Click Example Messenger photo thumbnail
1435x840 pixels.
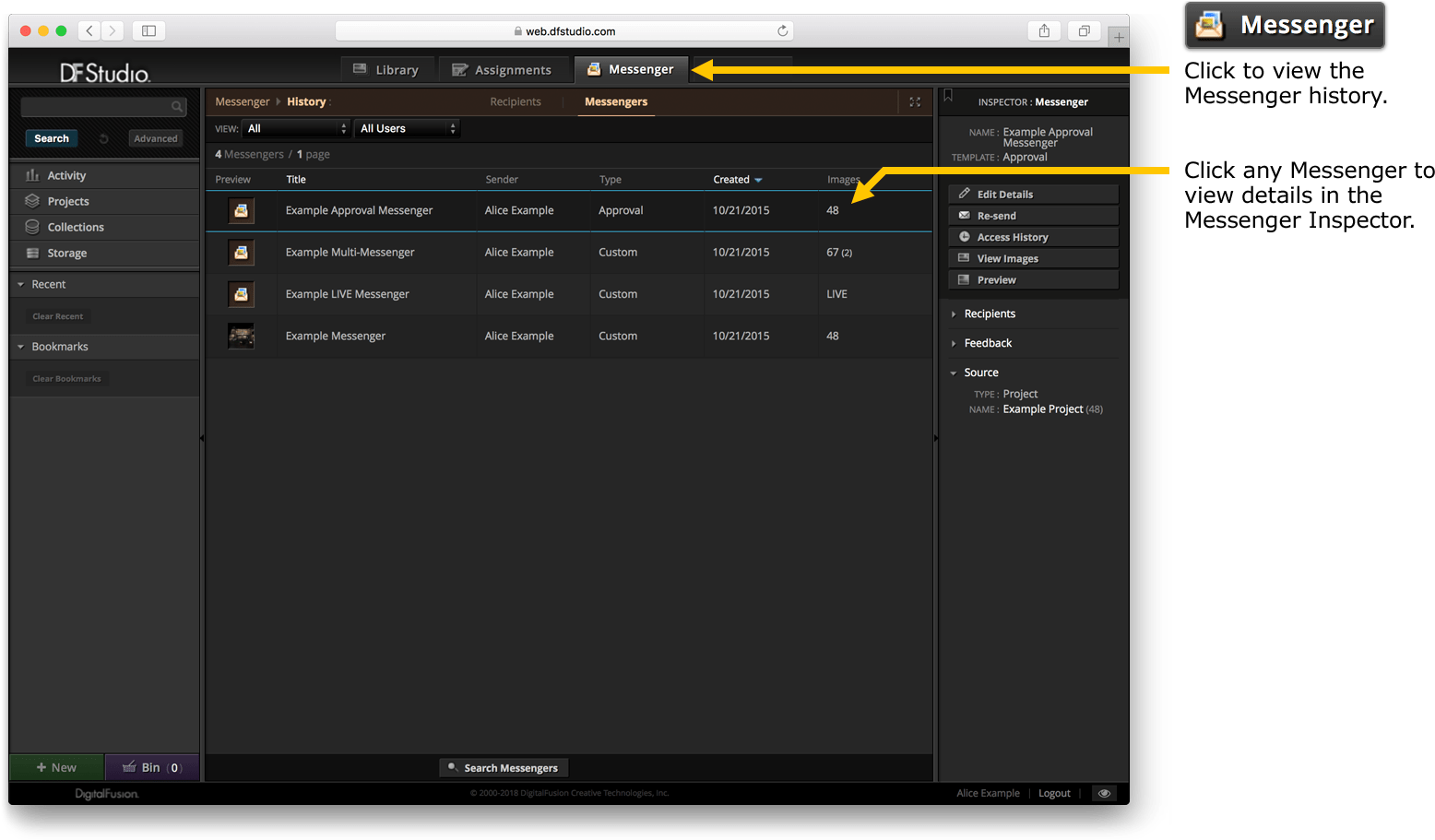point(241,336)
